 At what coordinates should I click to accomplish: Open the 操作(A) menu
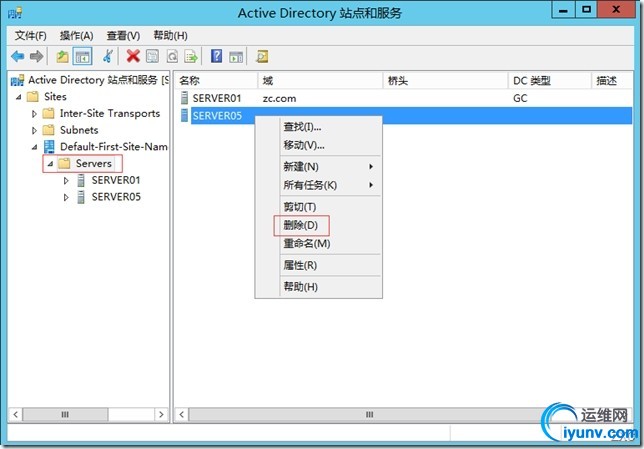pyautogui.click(x=76, y=36)
